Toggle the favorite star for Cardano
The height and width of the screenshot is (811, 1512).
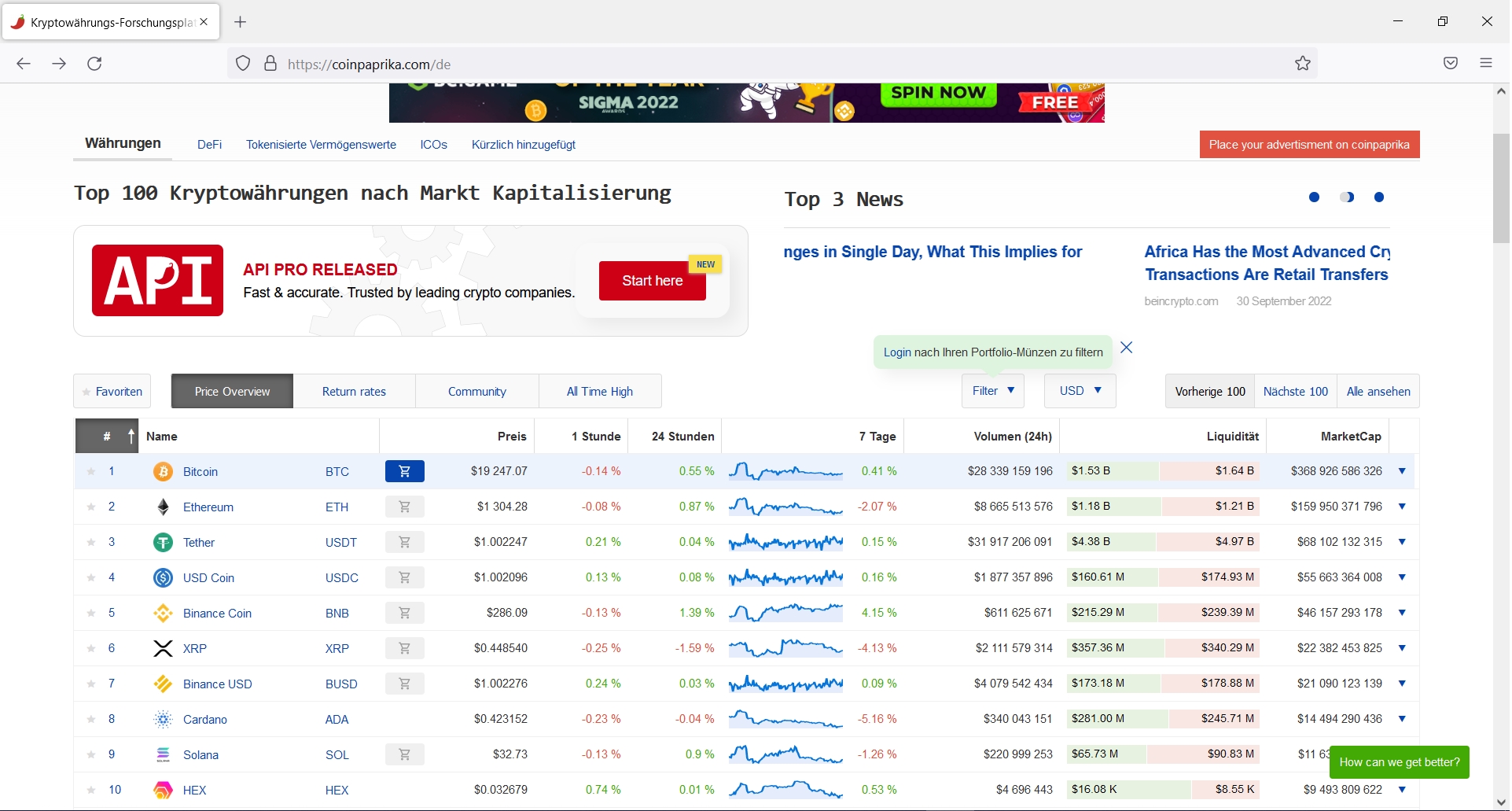91,718
